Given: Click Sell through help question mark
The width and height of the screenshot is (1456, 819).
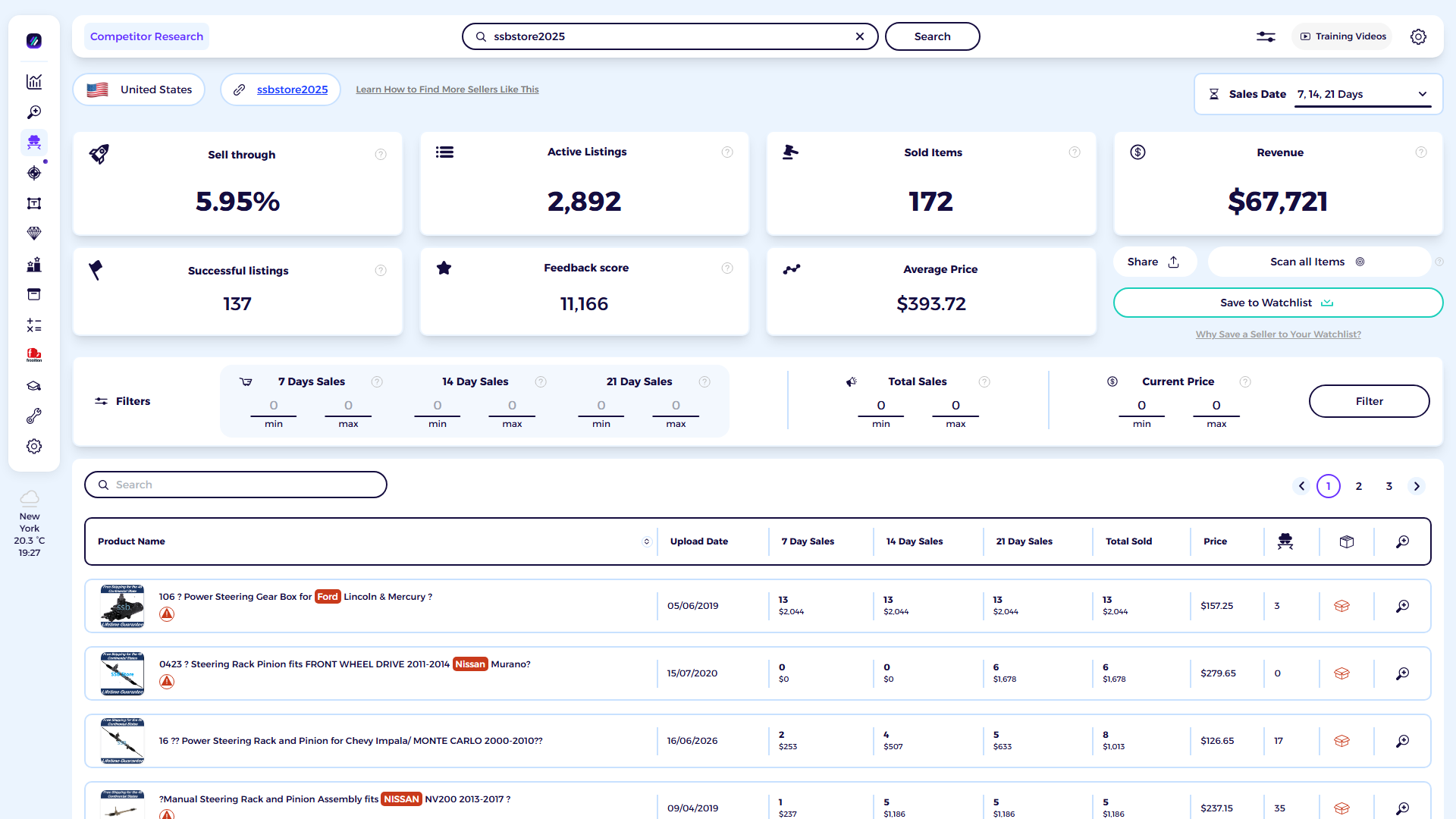Looking at the screenshot, I should pos(381,155).
